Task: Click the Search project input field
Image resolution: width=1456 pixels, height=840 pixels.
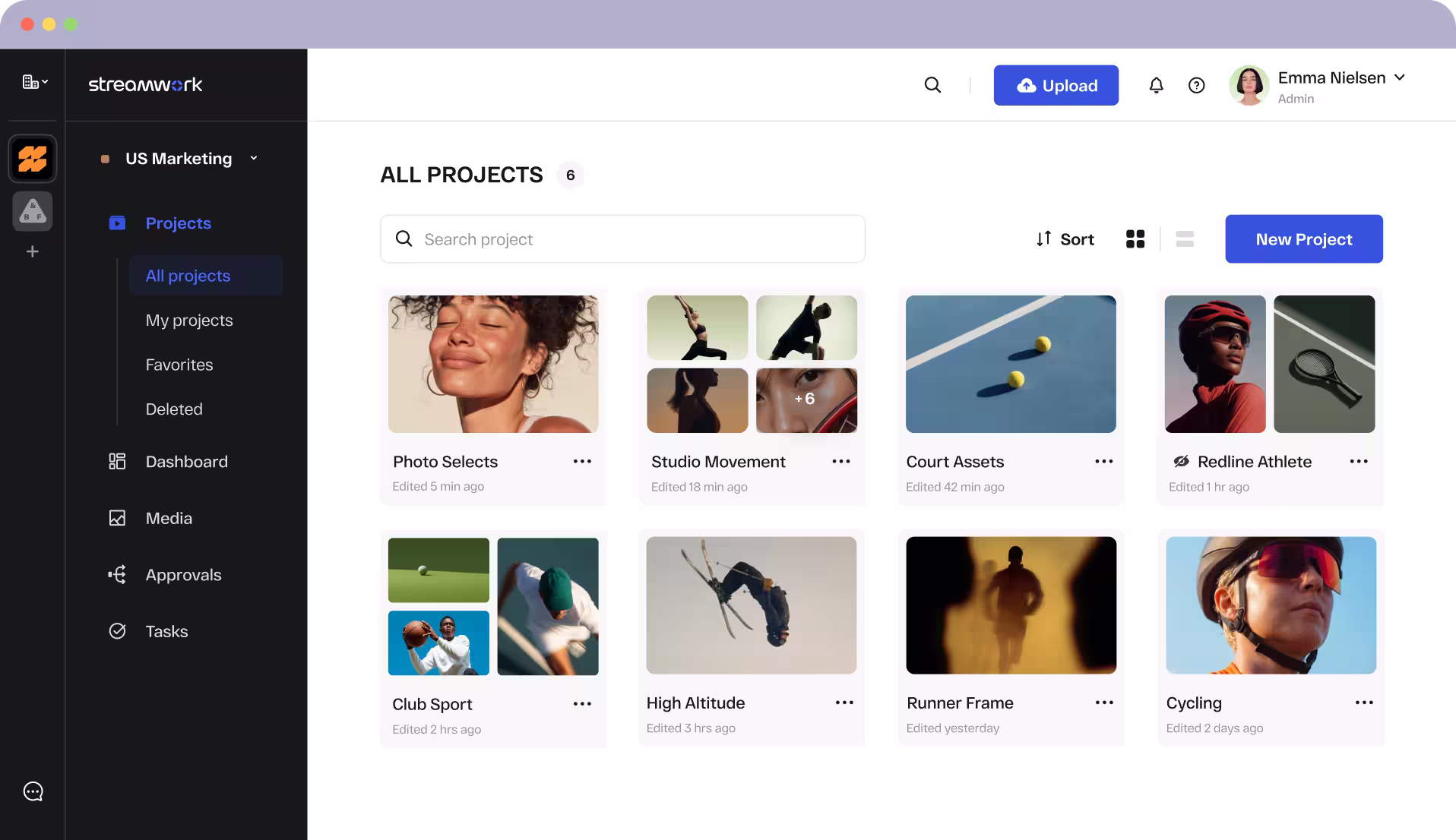Action: [622, 239]
